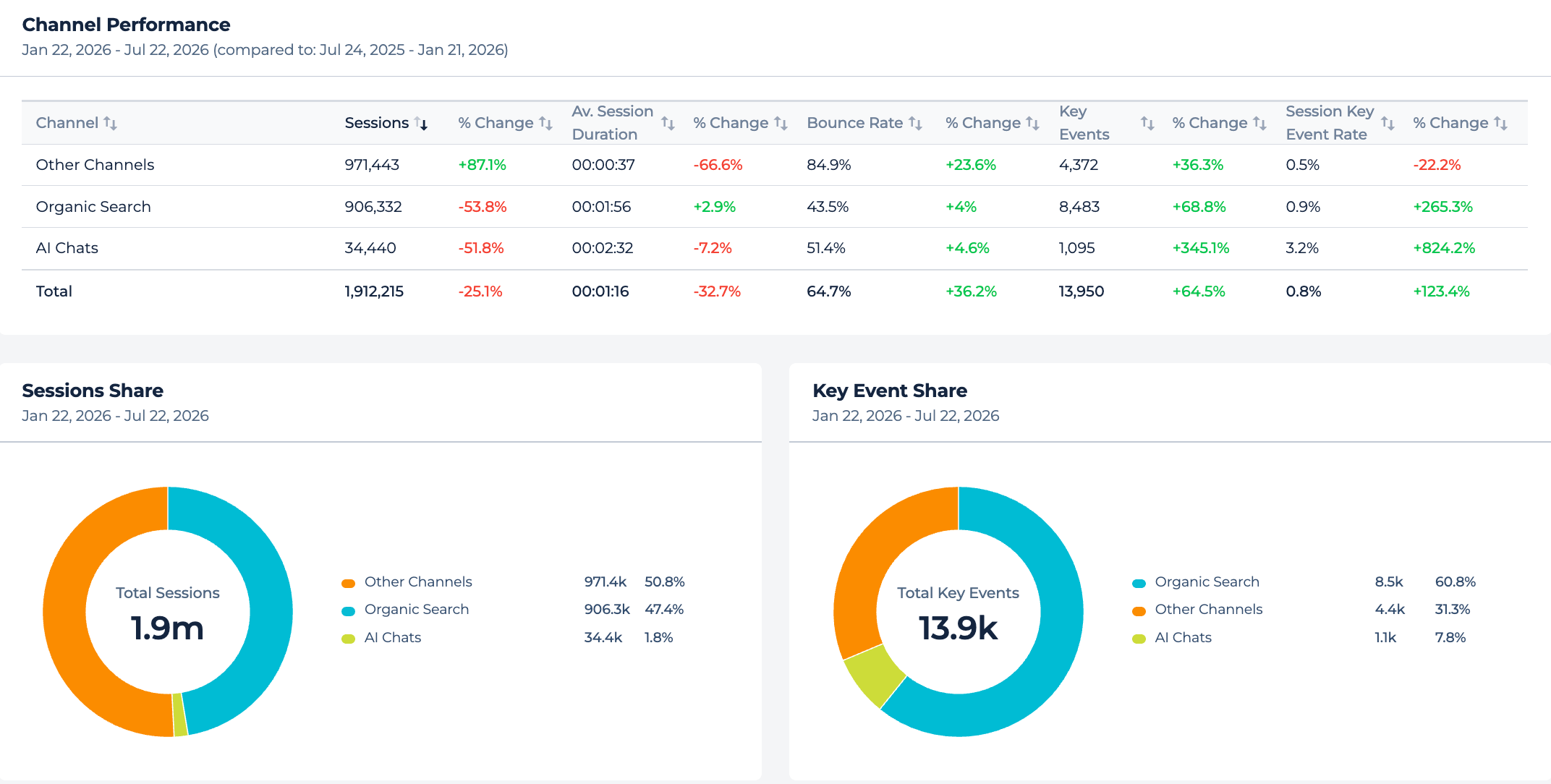Sort by Av. Session Duration using its arrows
1551x784 pixels.
(668, 124)
